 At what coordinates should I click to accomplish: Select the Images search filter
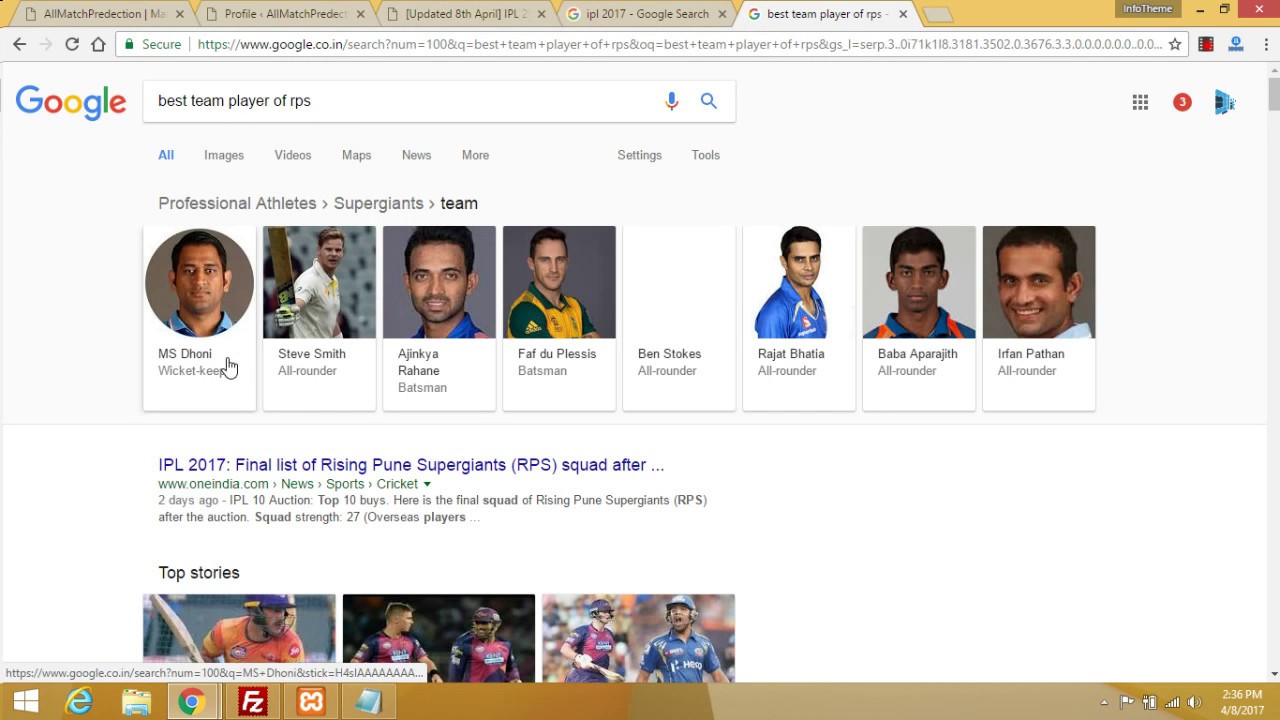click(224, 155)
